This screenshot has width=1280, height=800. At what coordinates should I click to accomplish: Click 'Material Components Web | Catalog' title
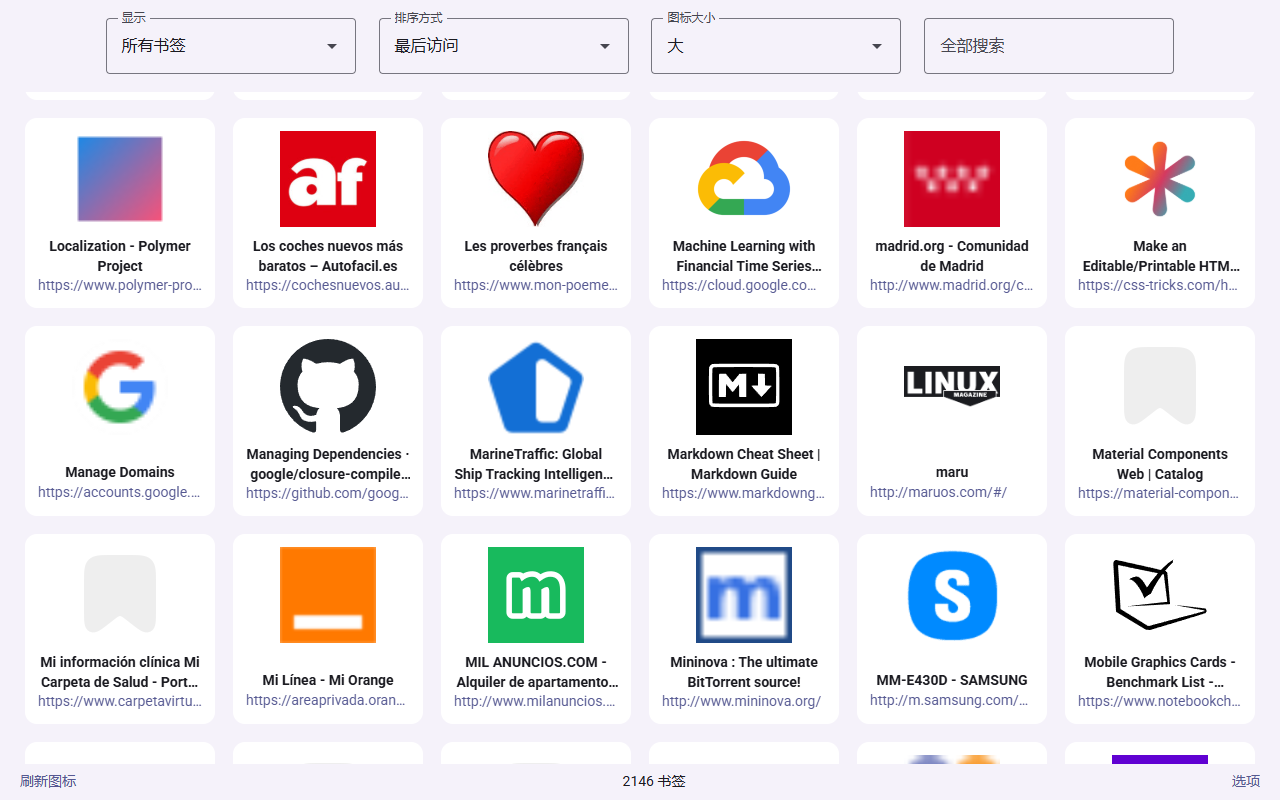[1160, 464]
